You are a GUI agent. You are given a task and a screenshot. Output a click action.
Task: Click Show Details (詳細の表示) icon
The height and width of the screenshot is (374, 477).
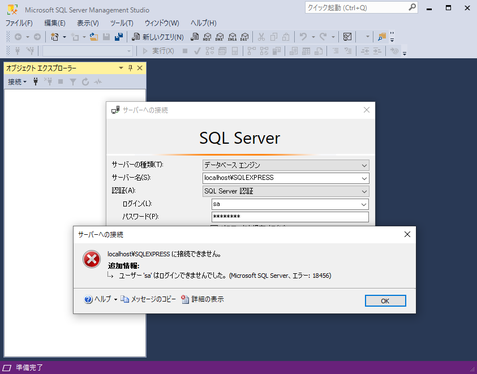185,299
